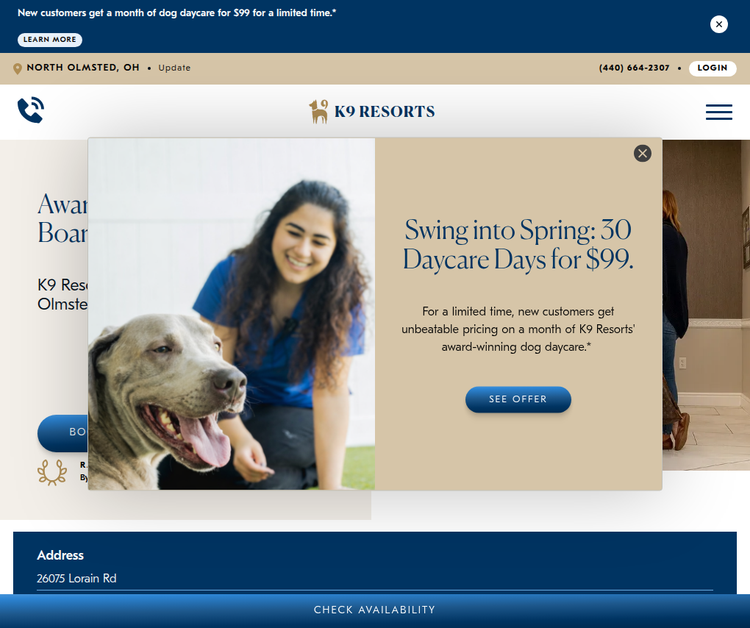Click the K9 Resorts dog logo
The height and width of the screenshot is (628, 750).
click(320, 111)
